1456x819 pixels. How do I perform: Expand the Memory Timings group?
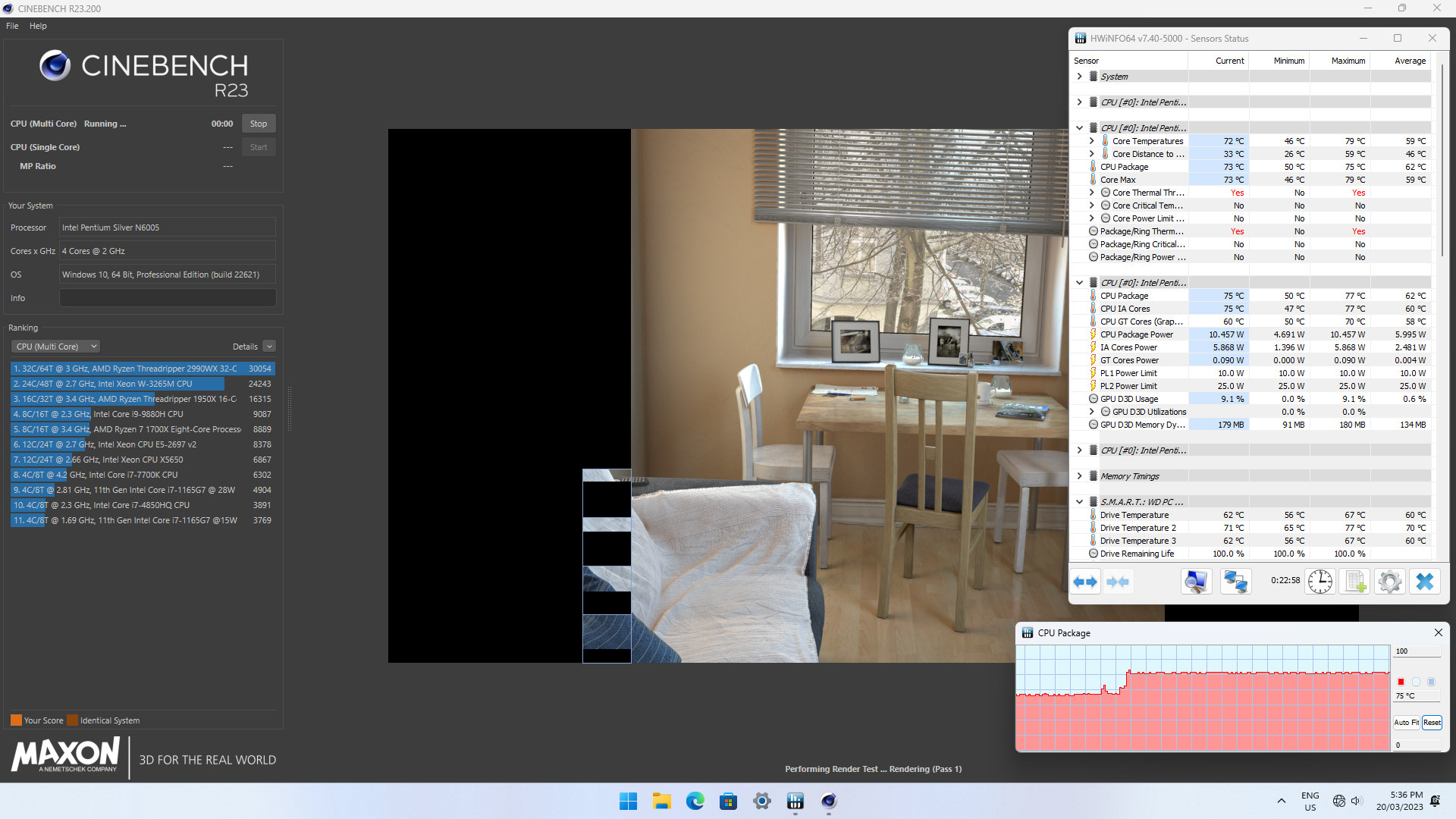point(1079,476)
